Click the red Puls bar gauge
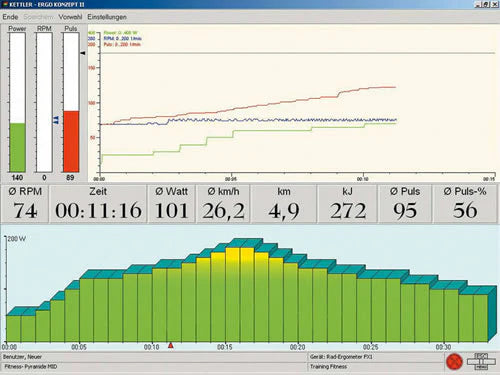This screenshot has height=375, width=500. click(x=71, y=102)
